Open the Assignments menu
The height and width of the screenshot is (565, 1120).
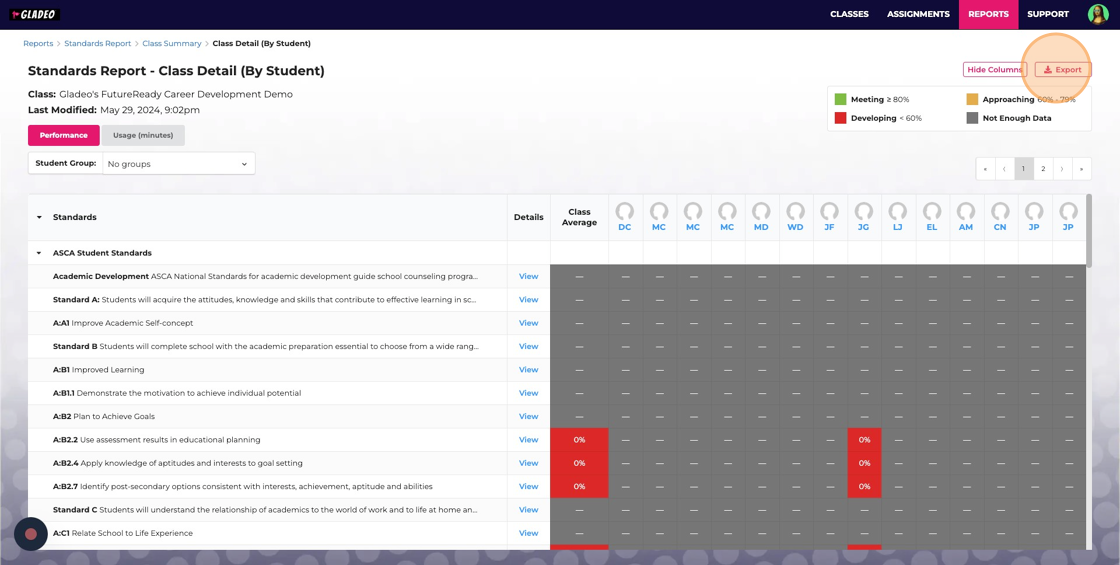tap(918, 14)
